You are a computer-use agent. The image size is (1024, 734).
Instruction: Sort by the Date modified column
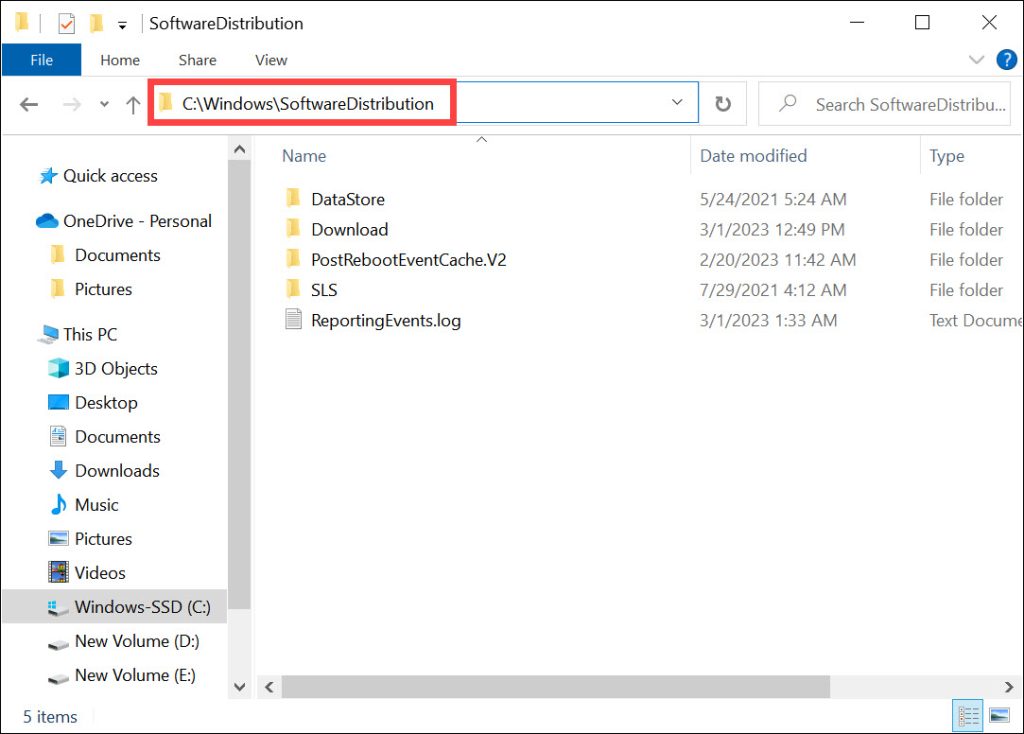[754, 156]
